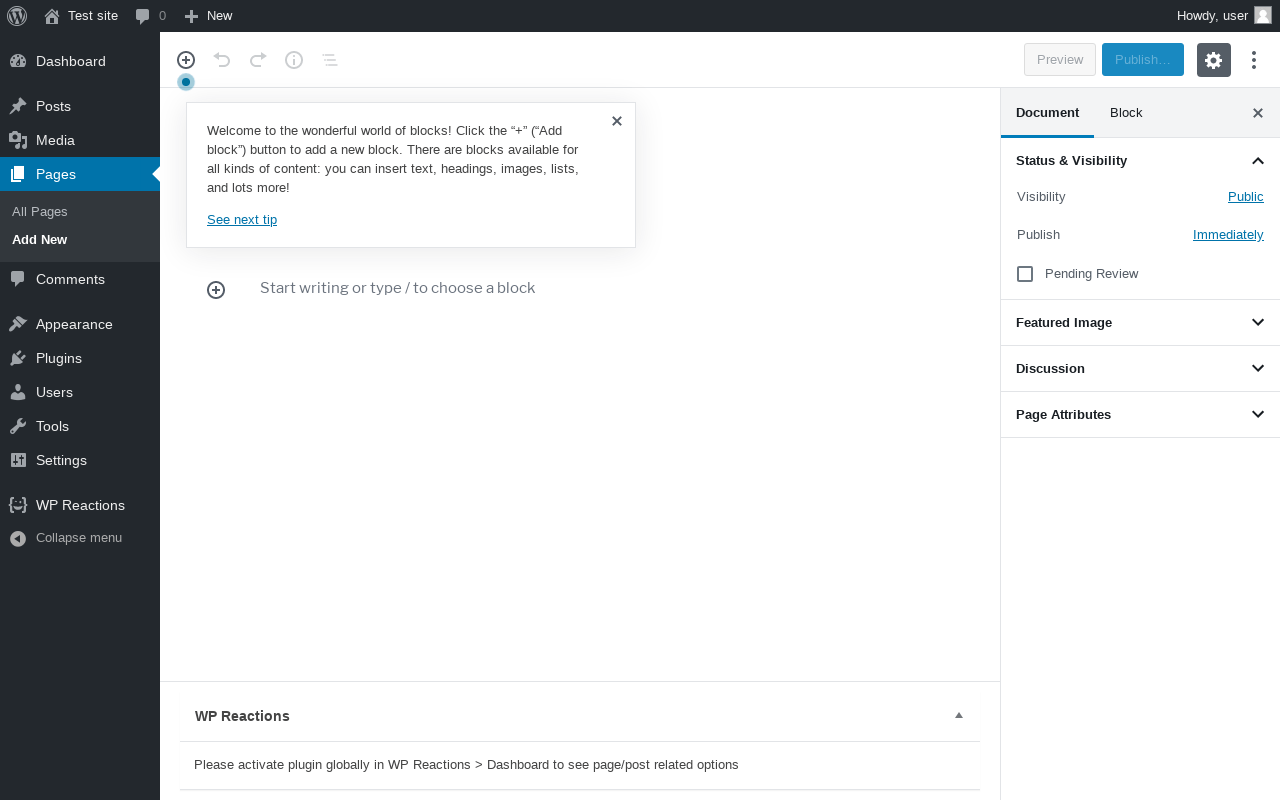Expand the Discussion panel
Screen dimensions: 1280x800
click(x=1140, y=369)
